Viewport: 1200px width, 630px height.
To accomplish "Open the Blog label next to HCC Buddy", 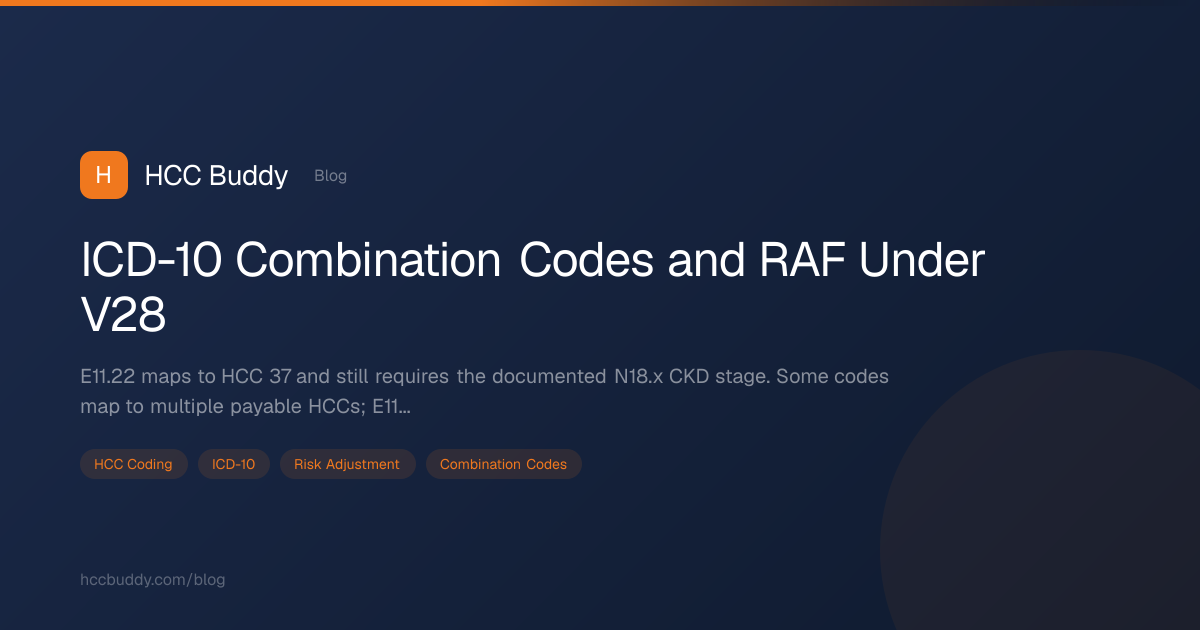I will pos(330,176).
